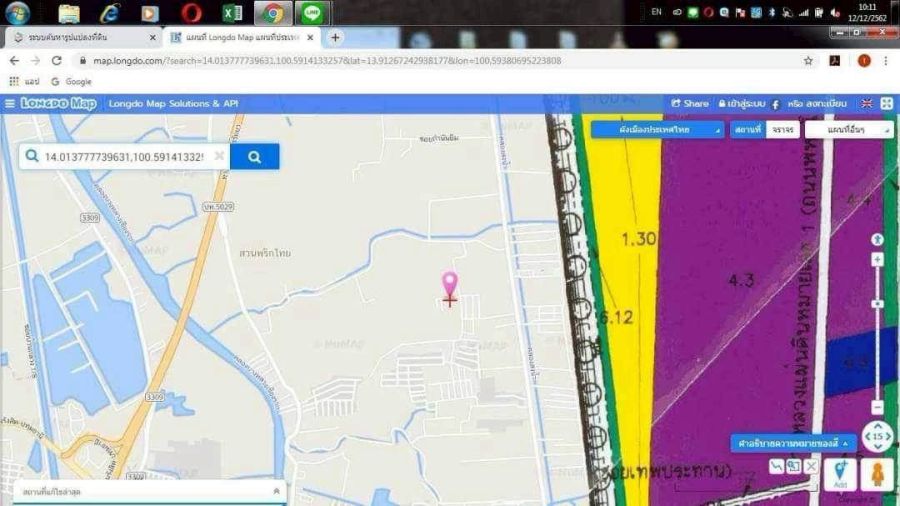This screenshot has width=900, height=506.
Task: Switch language using UK flag icon
Action: 866,104
